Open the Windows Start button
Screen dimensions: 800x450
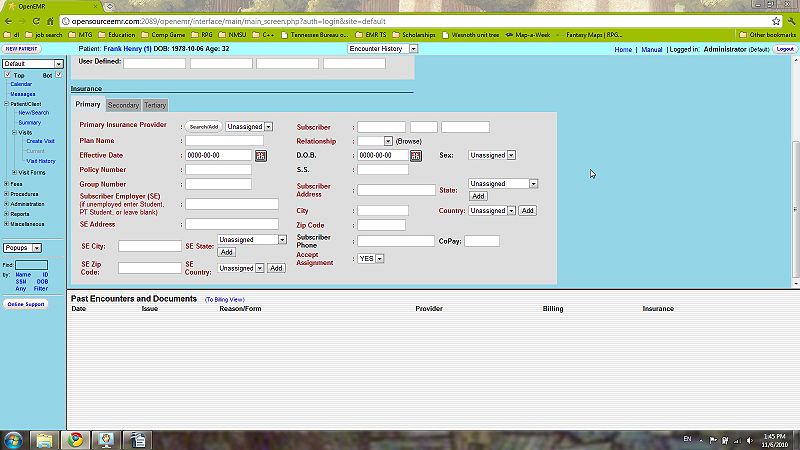(x=15, y=439)
